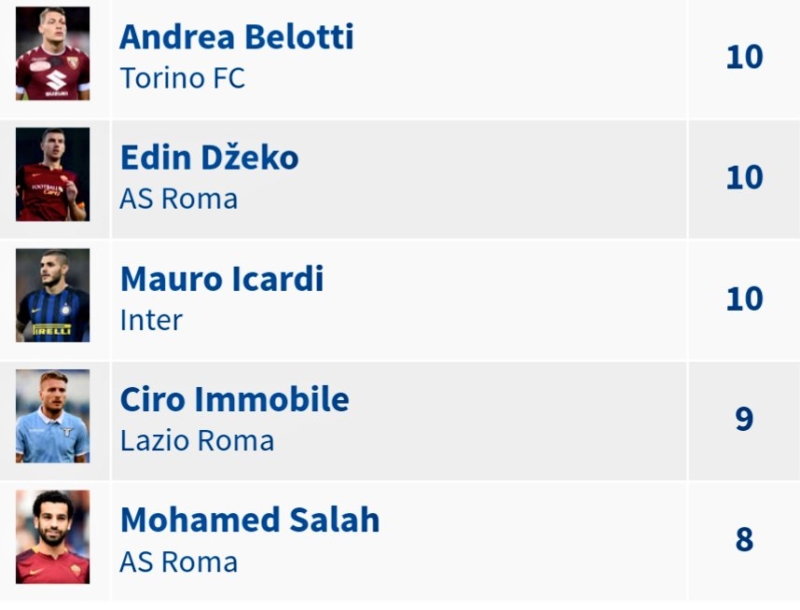Open Andrea Belotti's player photo
The height and width of the screenshot is (610, 800).
pos(53,54)
